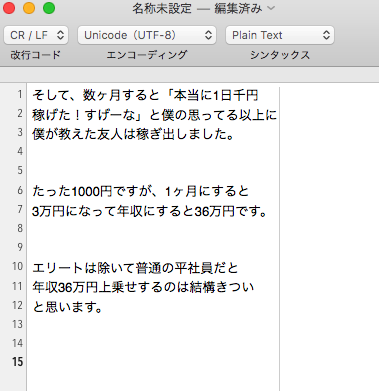The height and width of the screenshot is (391, 379).
Task: Click line number 4 in the gutter
Action: click(x=20, y=152)
